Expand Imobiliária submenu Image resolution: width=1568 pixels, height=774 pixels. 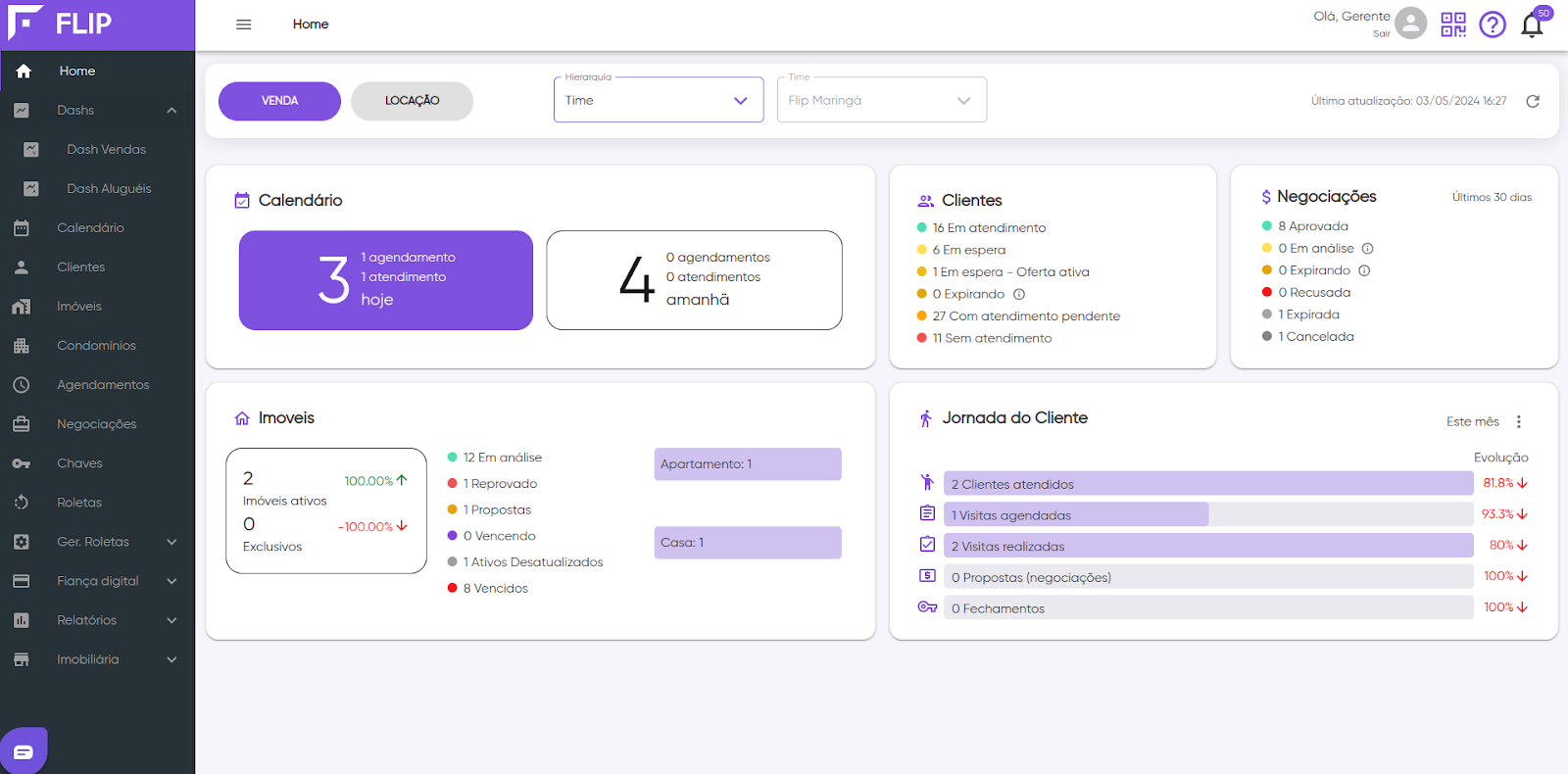tap(171, 659)
